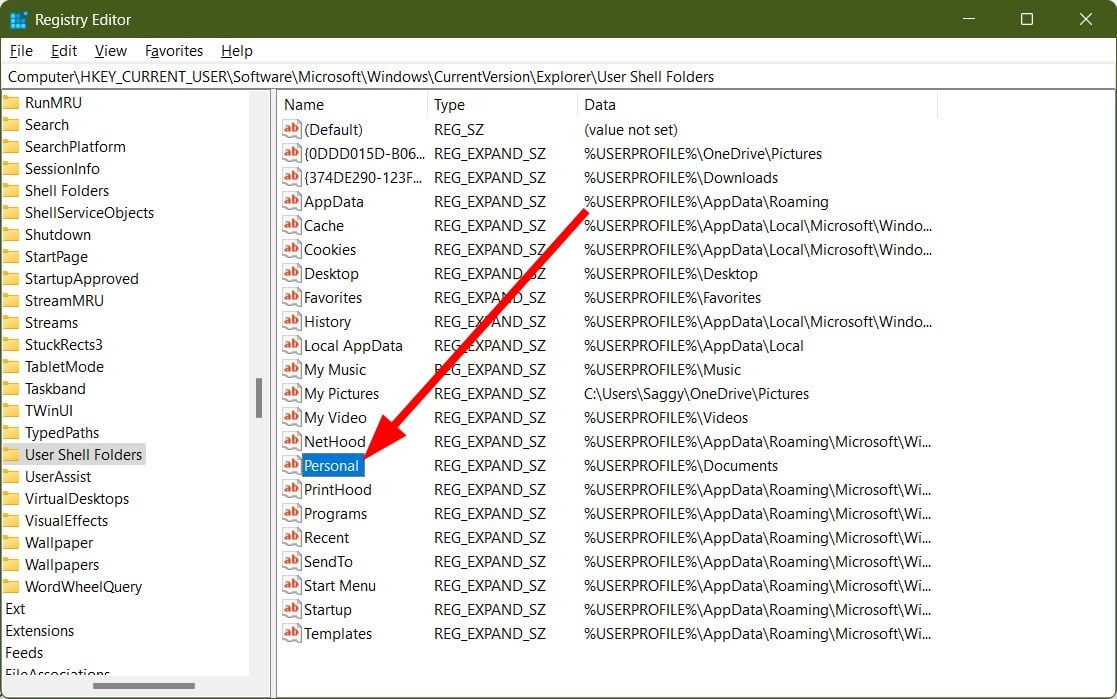Click the Registry Editor app icon in title bar

[x=18, y=19]
